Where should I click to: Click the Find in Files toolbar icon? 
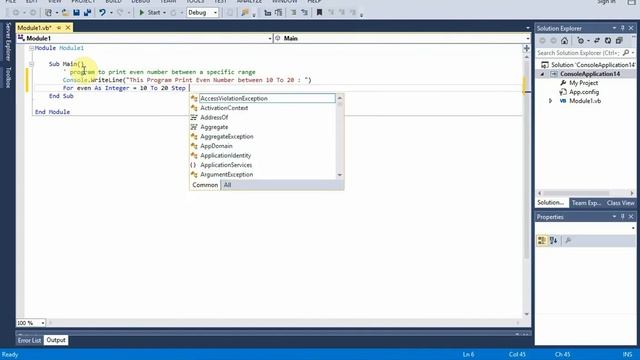245,13
